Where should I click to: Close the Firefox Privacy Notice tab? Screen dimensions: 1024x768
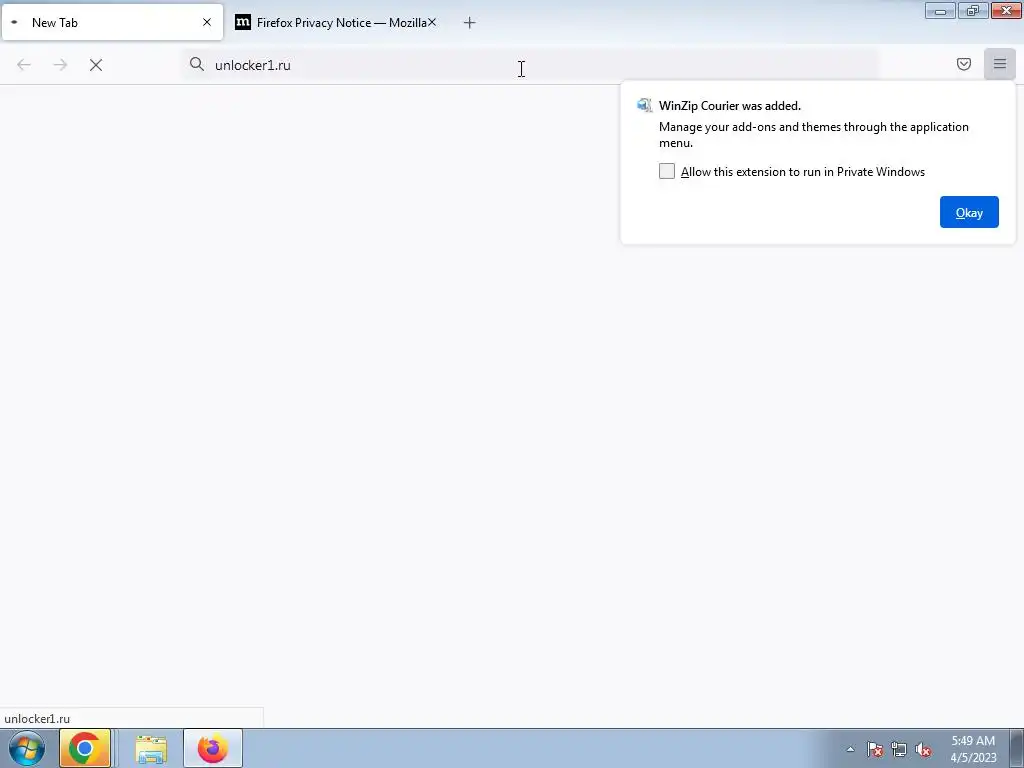(x=432, y=22)
